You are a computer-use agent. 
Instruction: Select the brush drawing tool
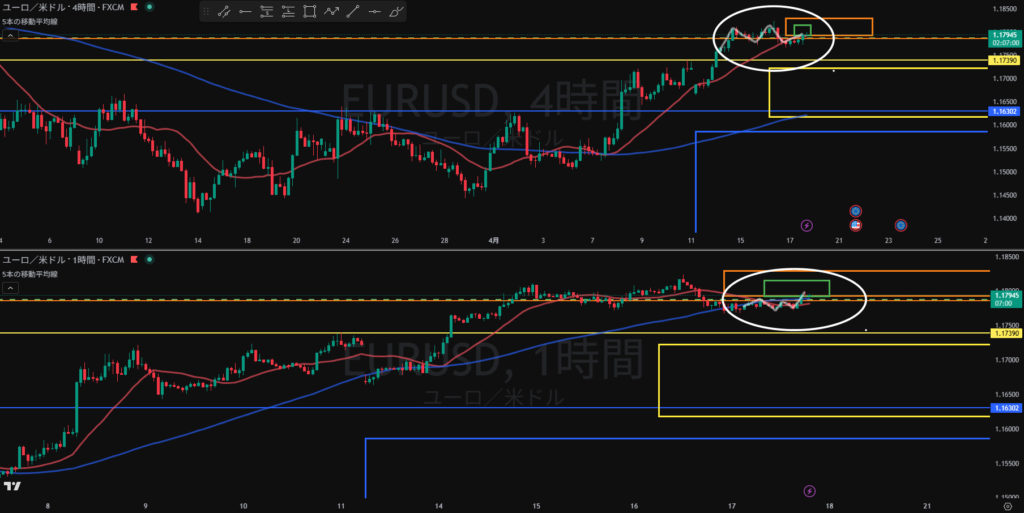tap(397, 12)
